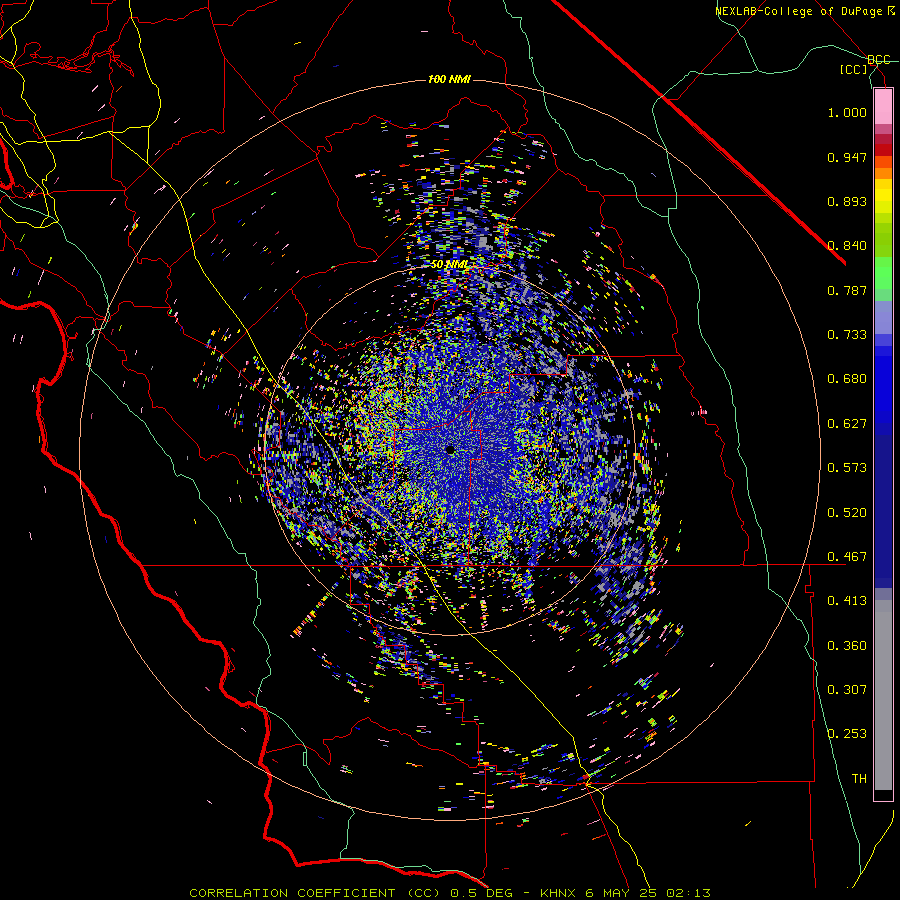Viewport: 900px width, 900px height.
Task: Click the BCC label above the legend
Action: pos(878,60)
